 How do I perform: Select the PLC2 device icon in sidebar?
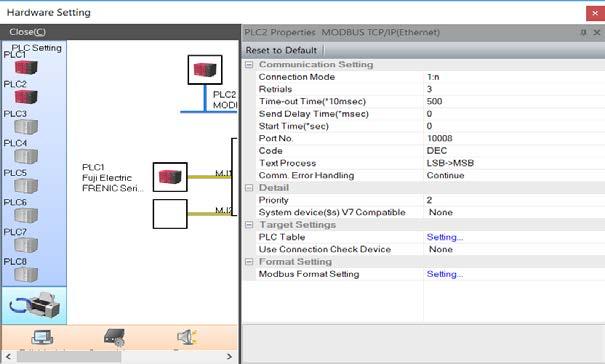pos(26,97)
